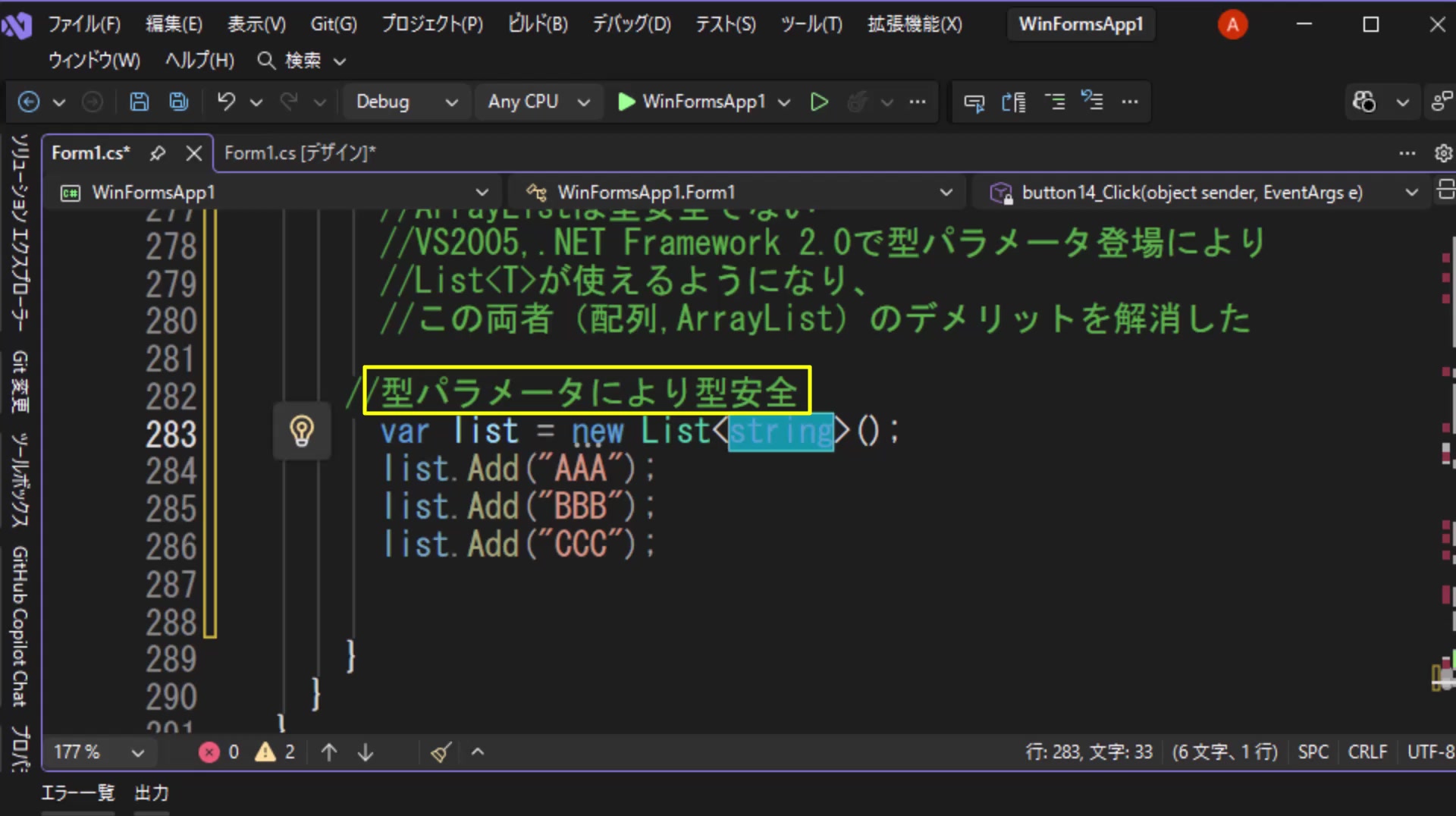The width and height of the screenshot is (1456, 816).
Task: Click the hot reload flame icon
Action: tap(857, 102)
